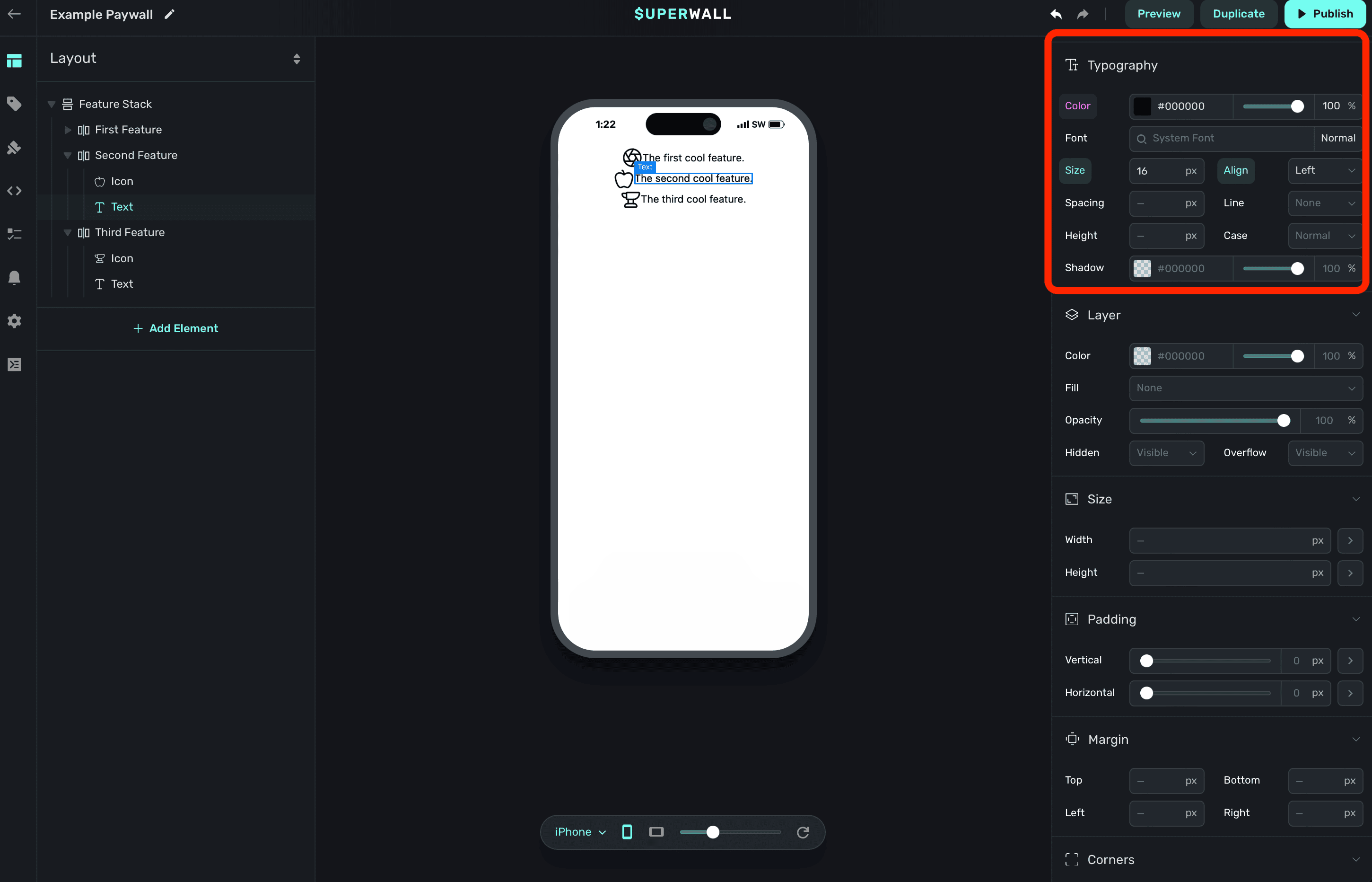This screenshot has height=882, width=1372.
Task: Click the redo arrow icon
Action: [x=1083, y=14]
